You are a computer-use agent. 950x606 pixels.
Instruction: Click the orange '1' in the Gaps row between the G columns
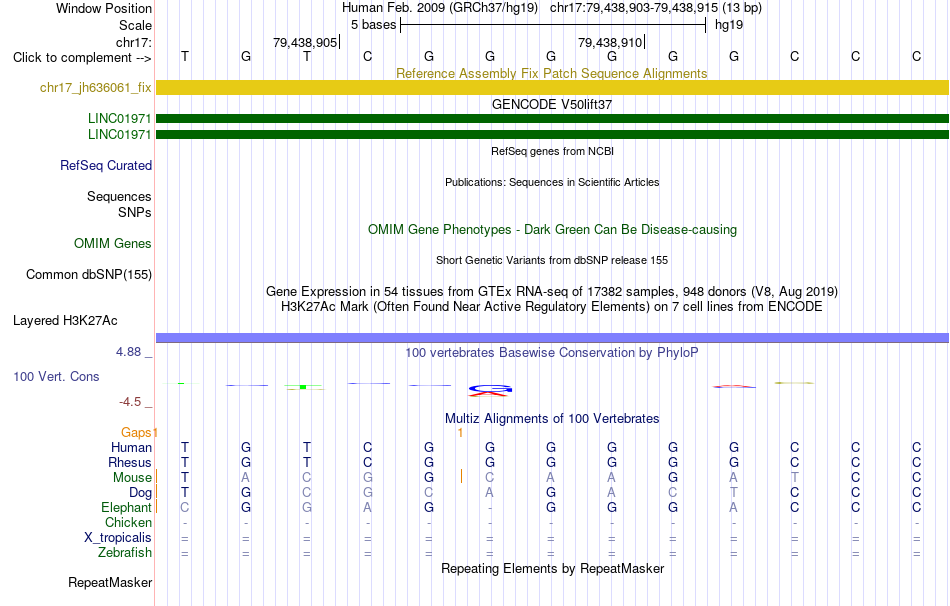(x=460, y=433)
